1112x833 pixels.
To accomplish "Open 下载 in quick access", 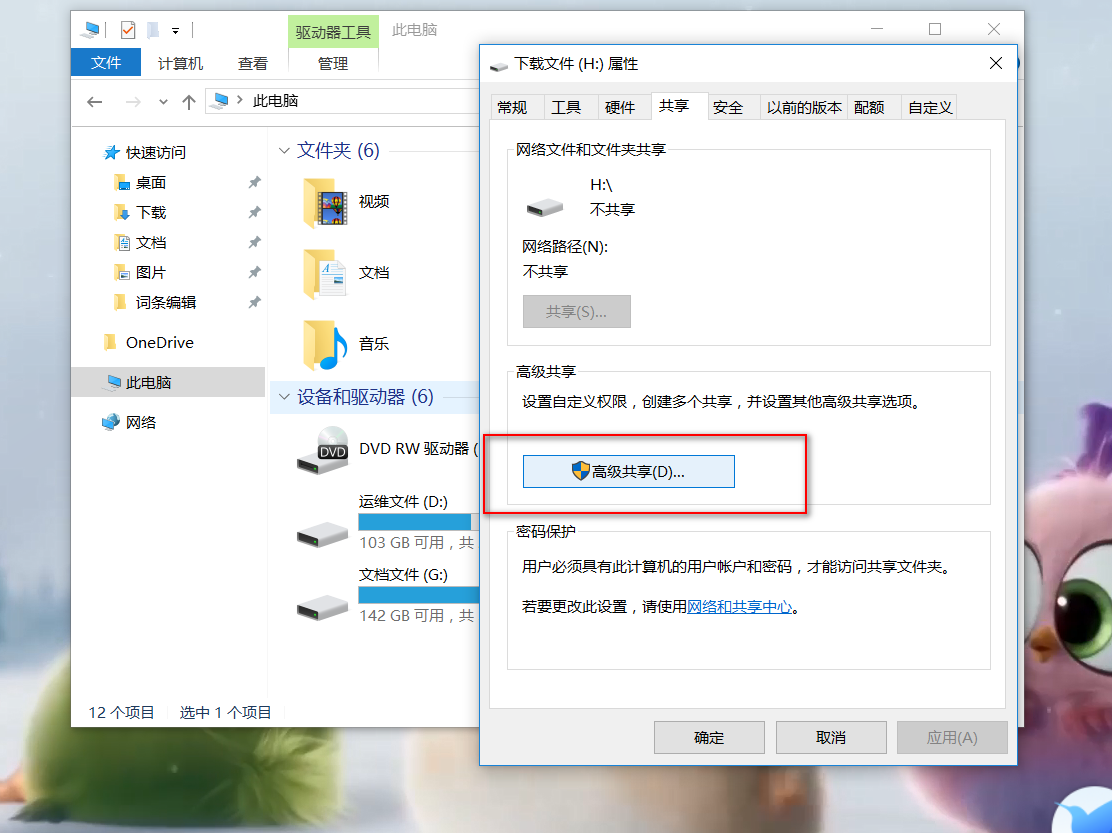I will 150,213.
